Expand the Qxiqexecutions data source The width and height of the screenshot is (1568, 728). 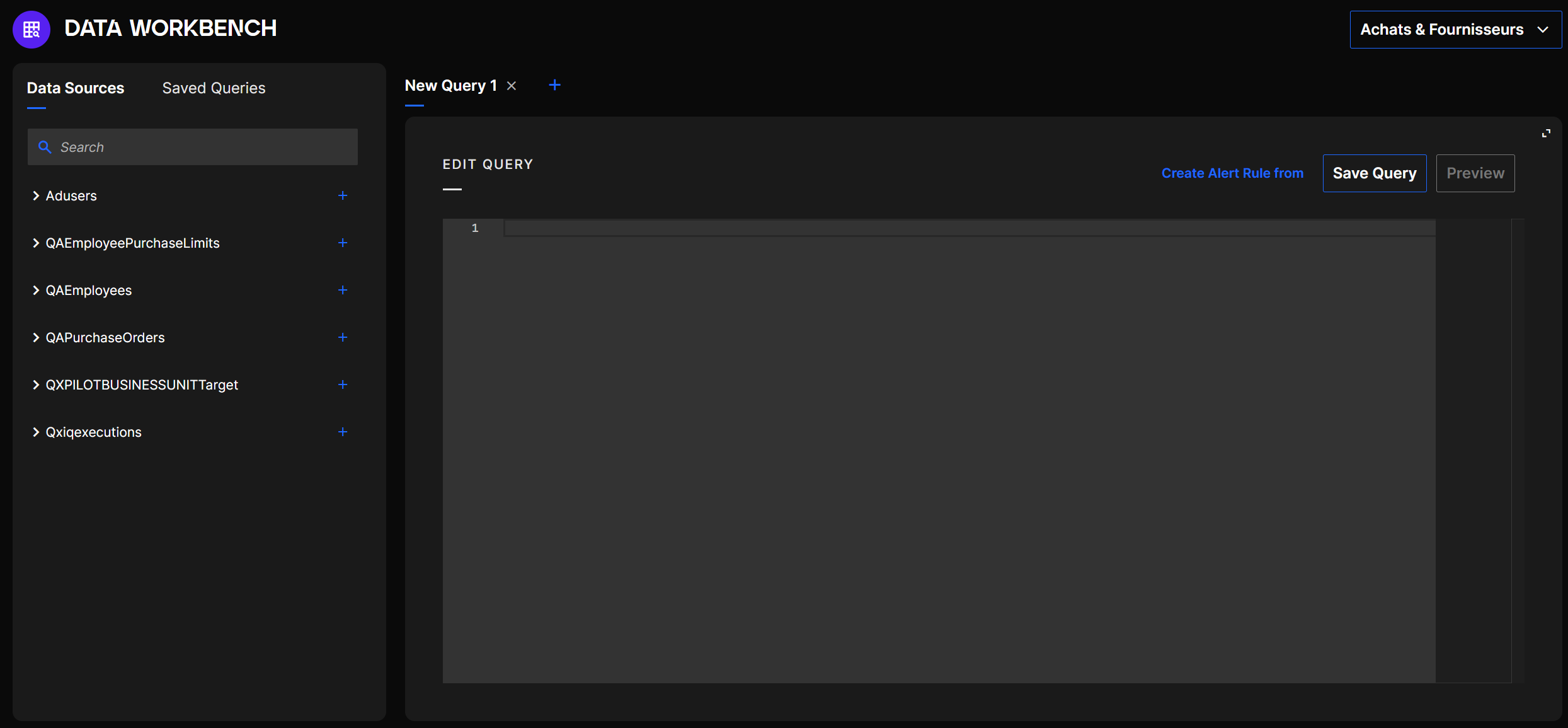pyautogui.click(x=36, y=432)
